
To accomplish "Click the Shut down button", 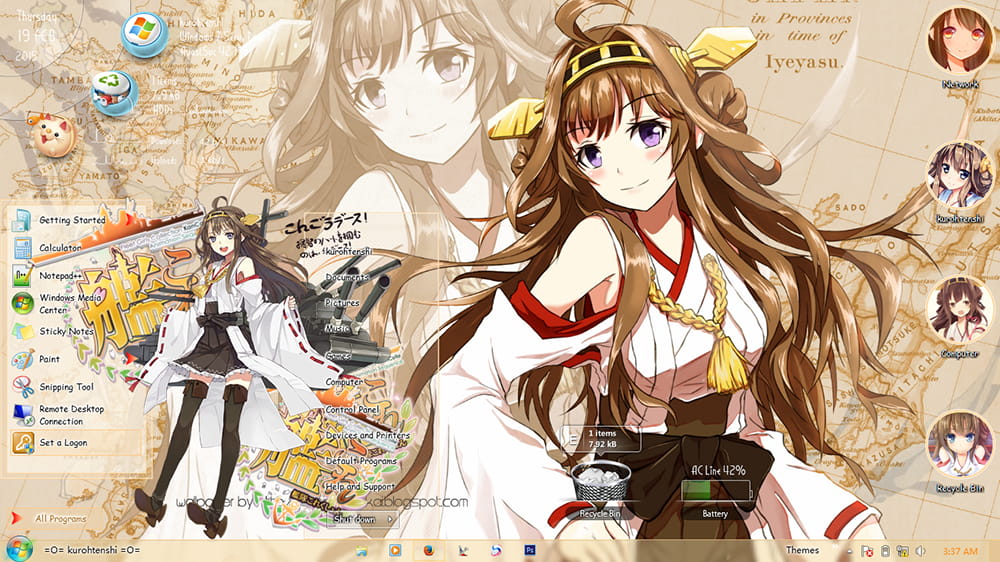I will [x=356, y=520].
